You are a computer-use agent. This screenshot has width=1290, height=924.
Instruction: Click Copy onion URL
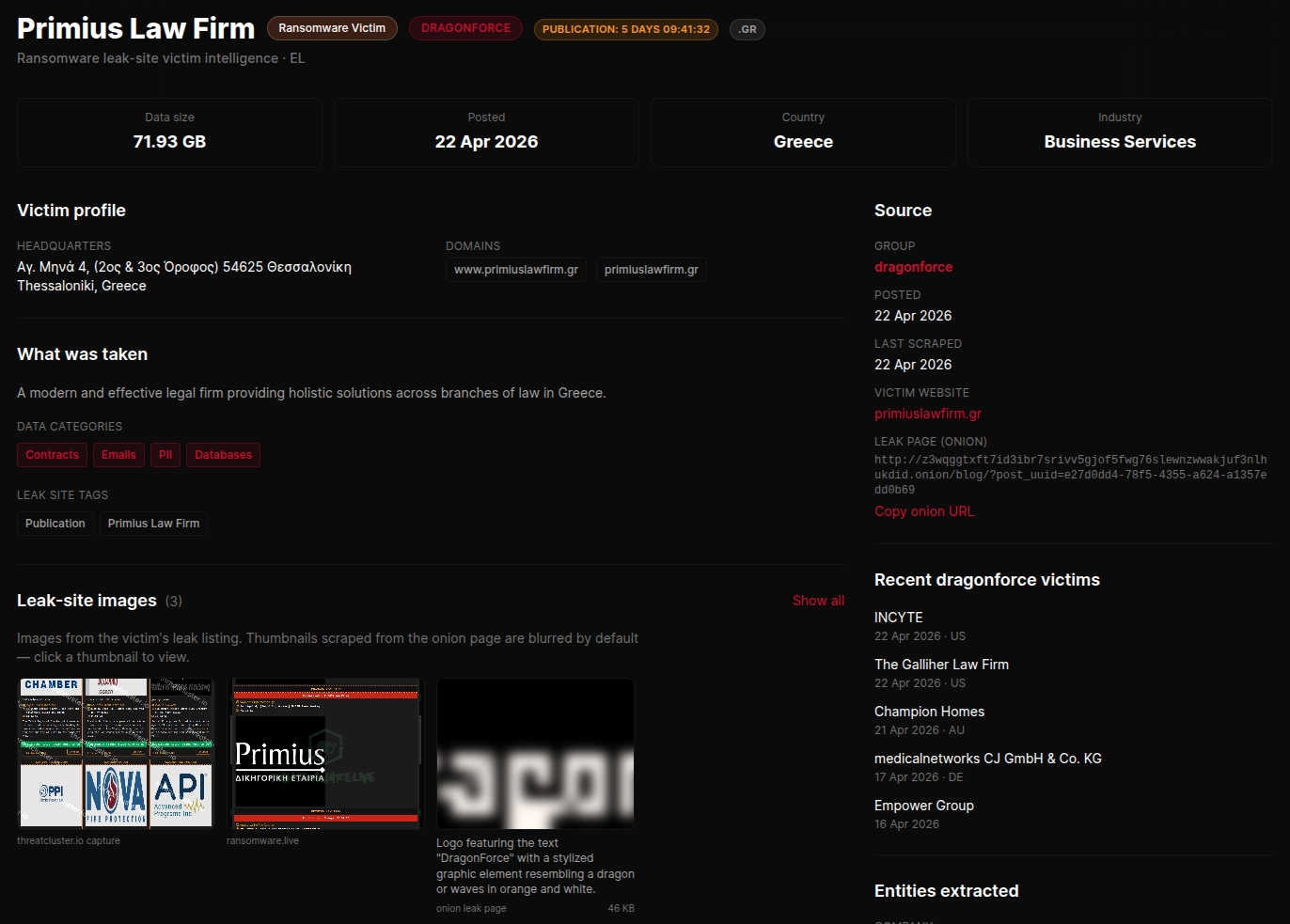pos(924,511)
